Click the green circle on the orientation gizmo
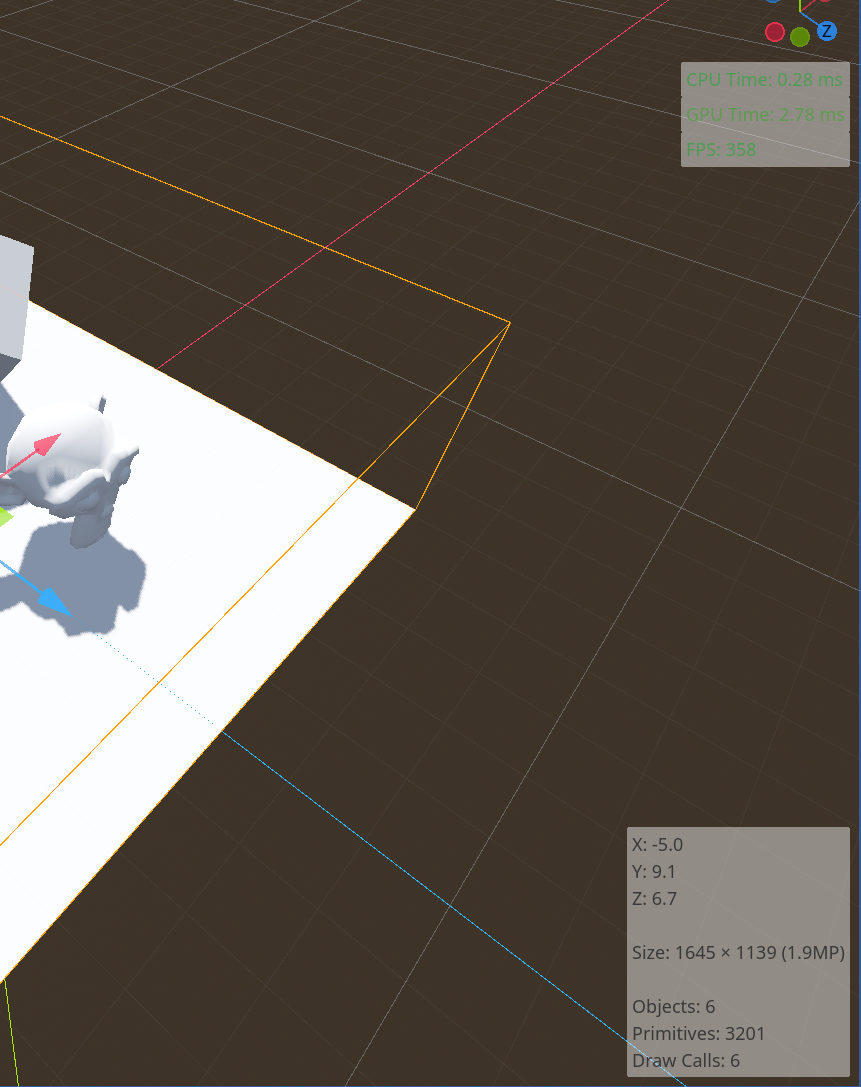Screen dimensions: 861x1087 (799, 37)
